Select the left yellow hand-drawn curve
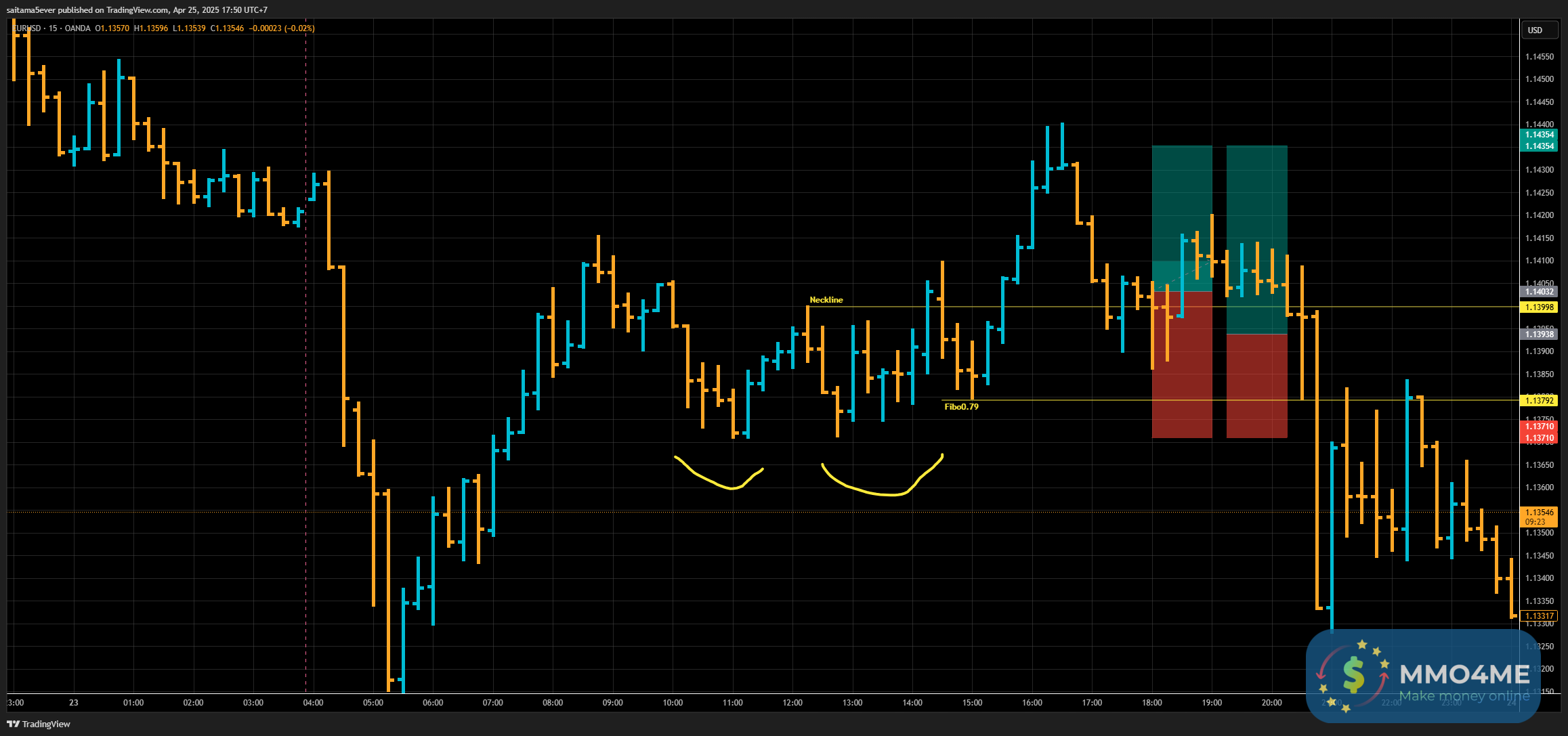The height and width of the screenshot is (736, 1568). click(x=731, y=488)
